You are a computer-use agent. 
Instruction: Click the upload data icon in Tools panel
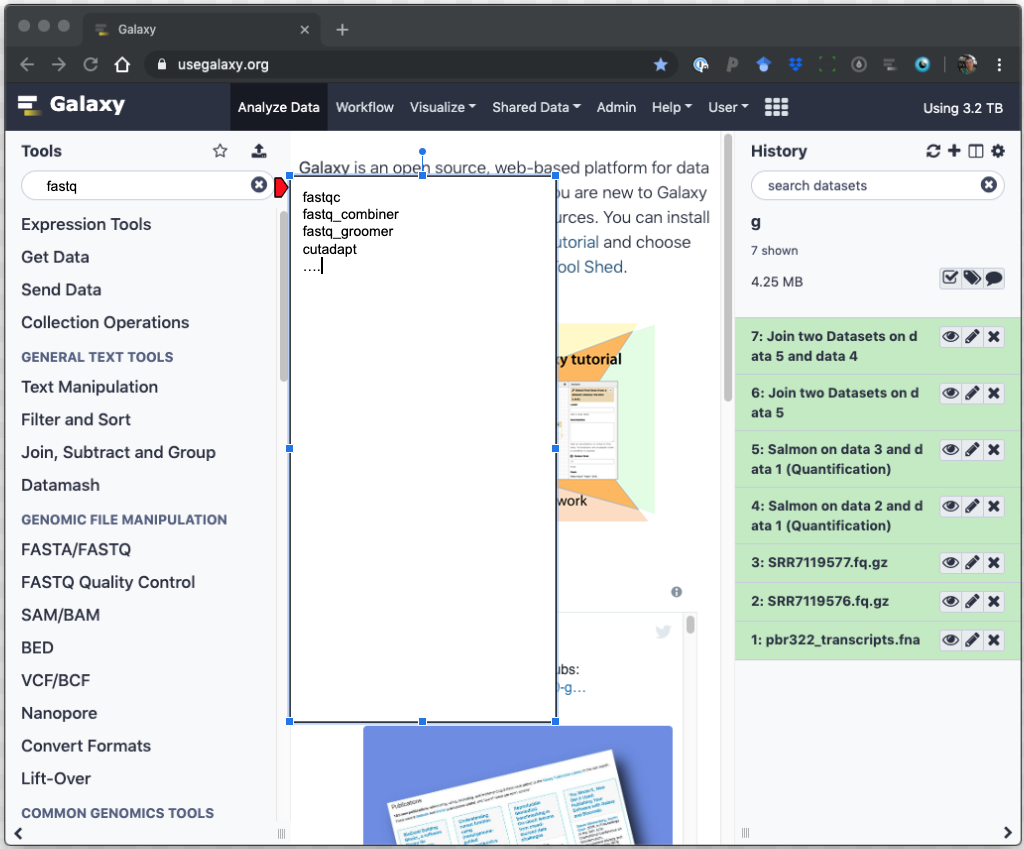[259, 151]
